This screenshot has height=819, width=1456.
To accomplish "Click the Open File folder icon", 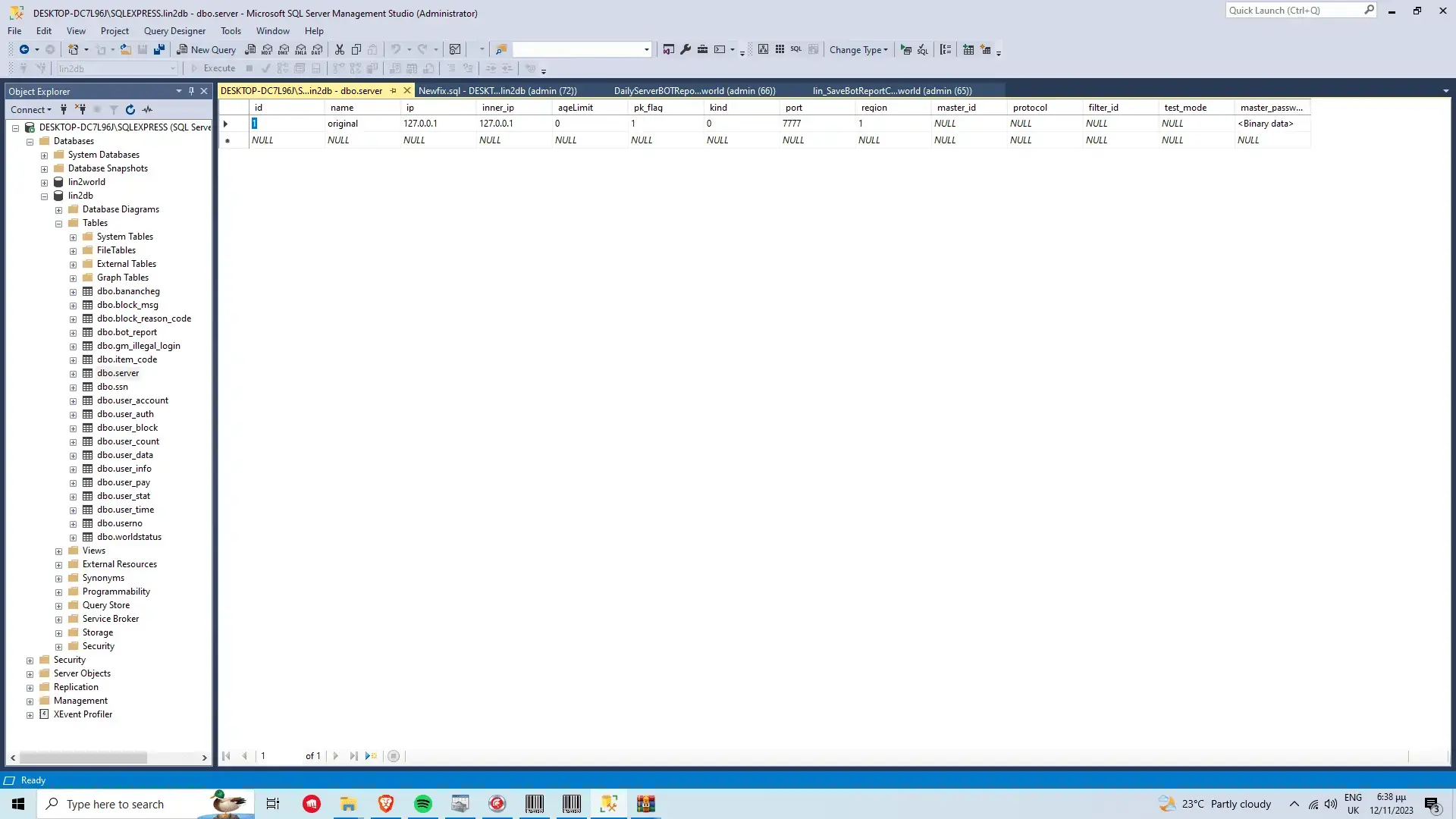I will click(126, 49).
